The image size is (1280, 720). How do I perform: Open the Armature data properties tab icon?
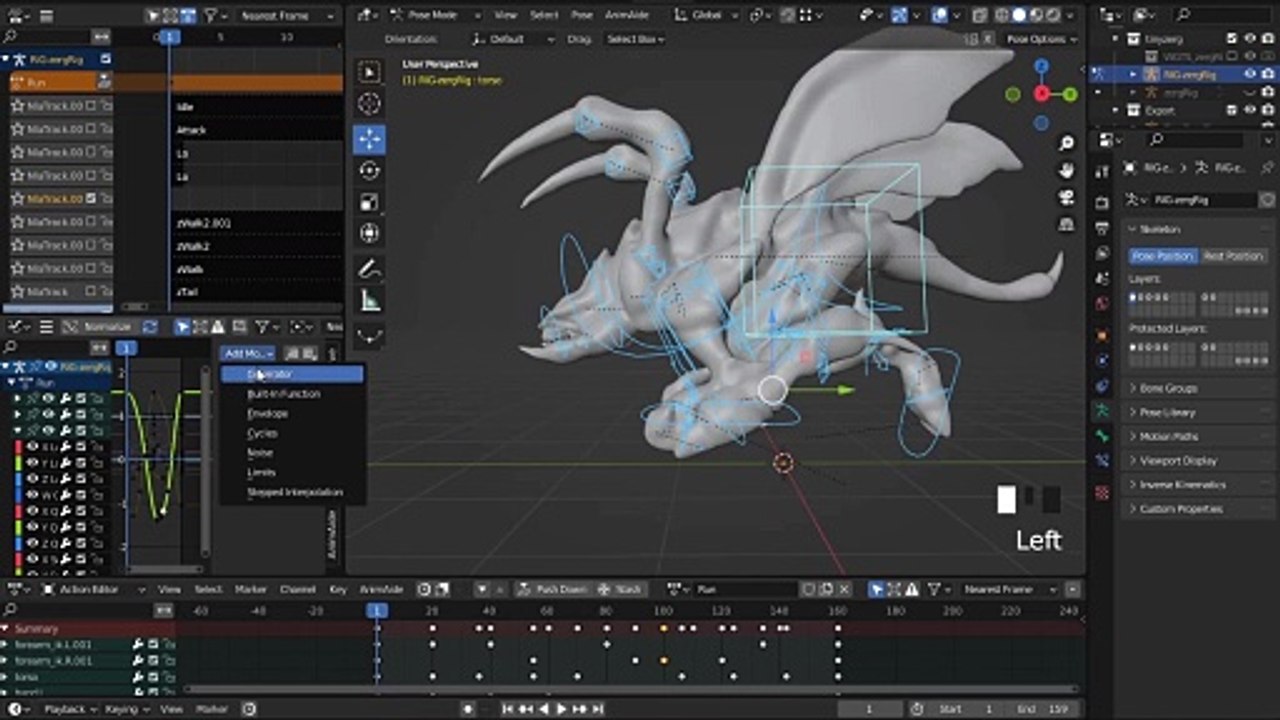[x=1102, y=411]
